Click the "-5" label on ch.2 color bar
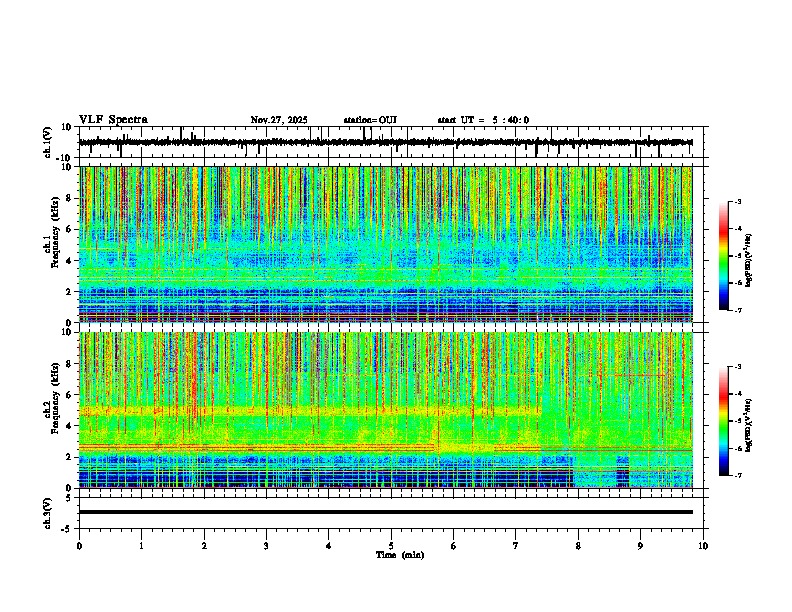Screen dimensions: 792x612 tap(738, 421)
